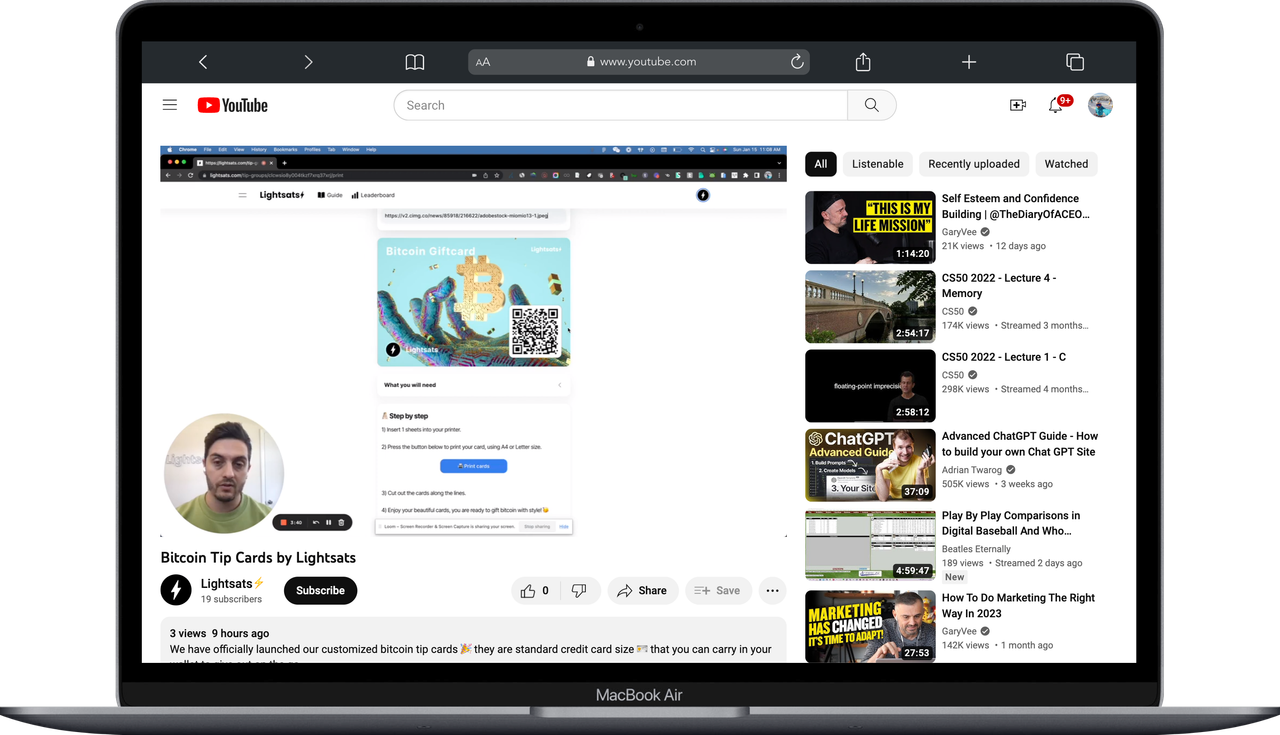Viewport: 1280px width, 735px height.
Task: Open the Adrian Twarog channel name
Action: [x=972, y=470]
